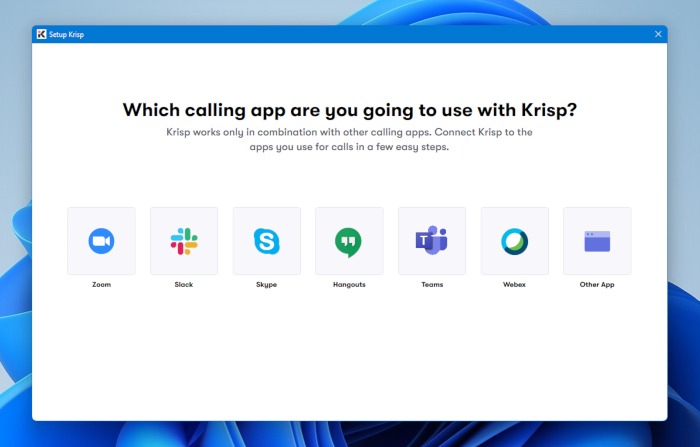This screenshot has height=447, width=700.
Task: Click the "Krisp works only in combination" description
Action: click(x=349, y=139)
